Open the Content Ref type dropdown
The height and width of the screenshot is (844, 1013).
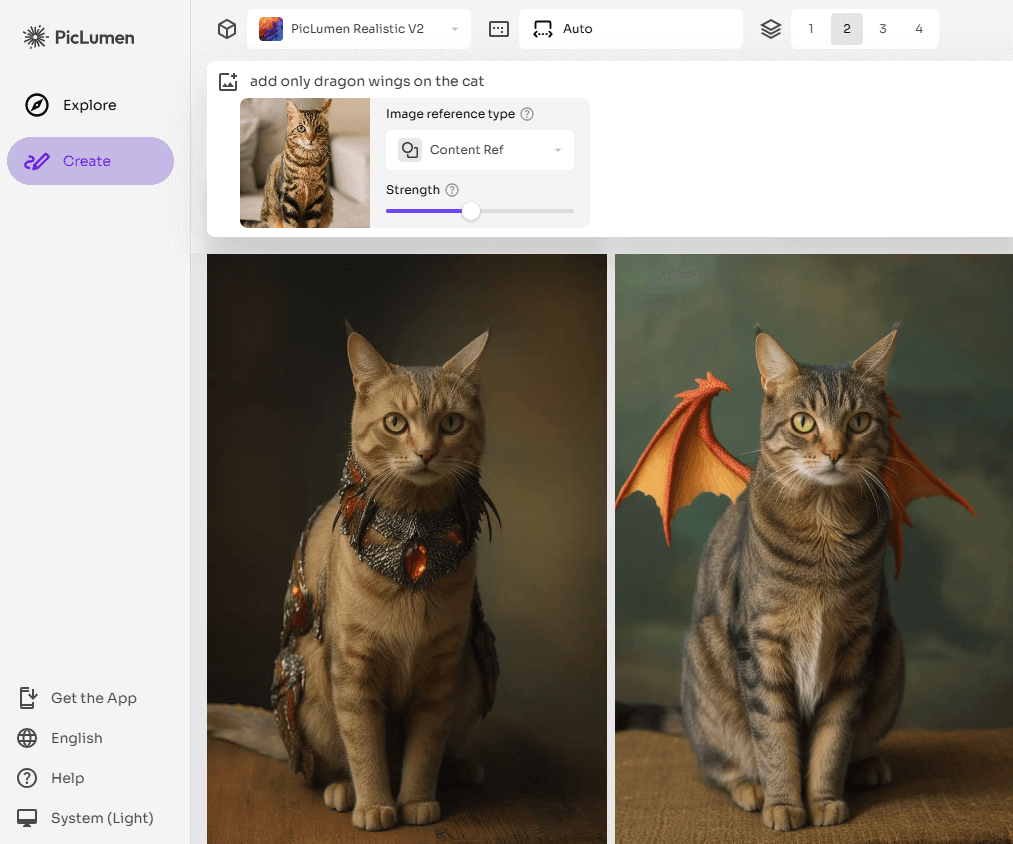pos(480,150)
